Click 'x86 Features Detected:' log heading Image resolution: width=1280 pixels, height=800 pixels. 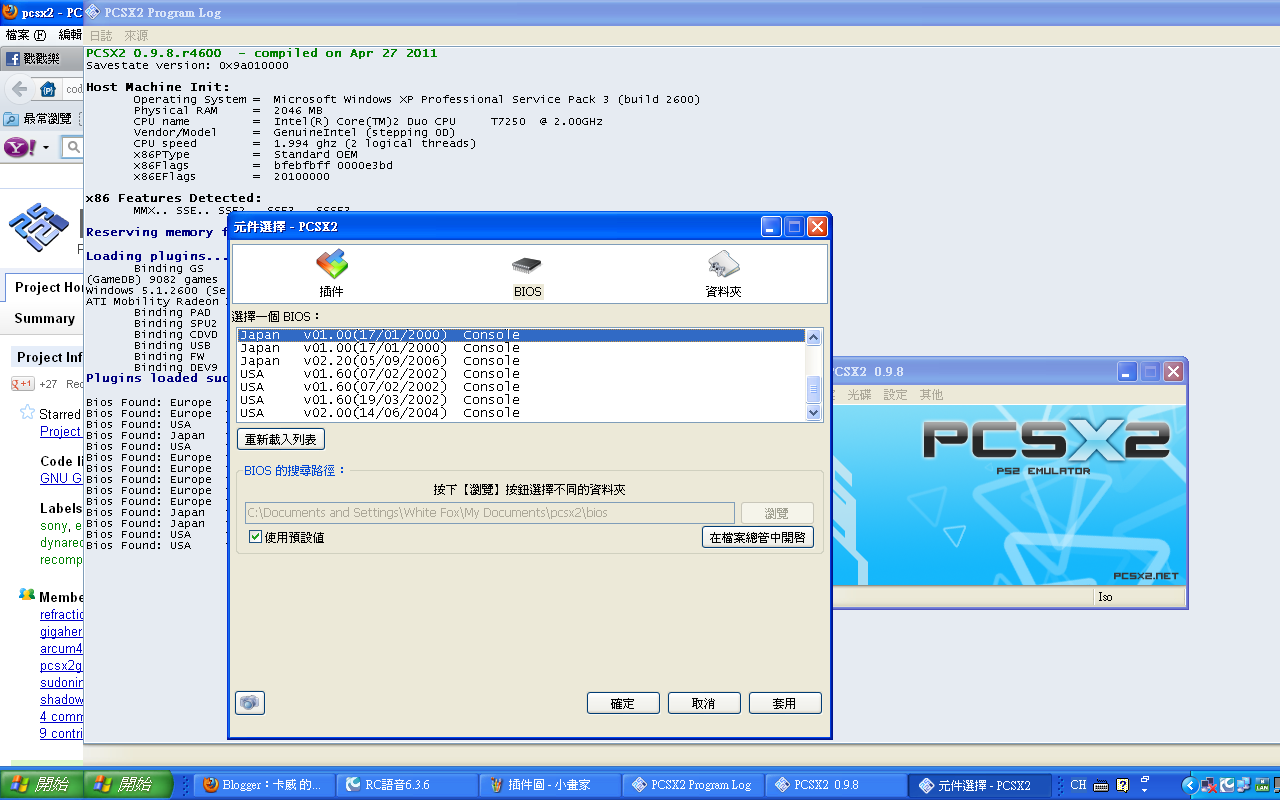click(x=174, y=198)
